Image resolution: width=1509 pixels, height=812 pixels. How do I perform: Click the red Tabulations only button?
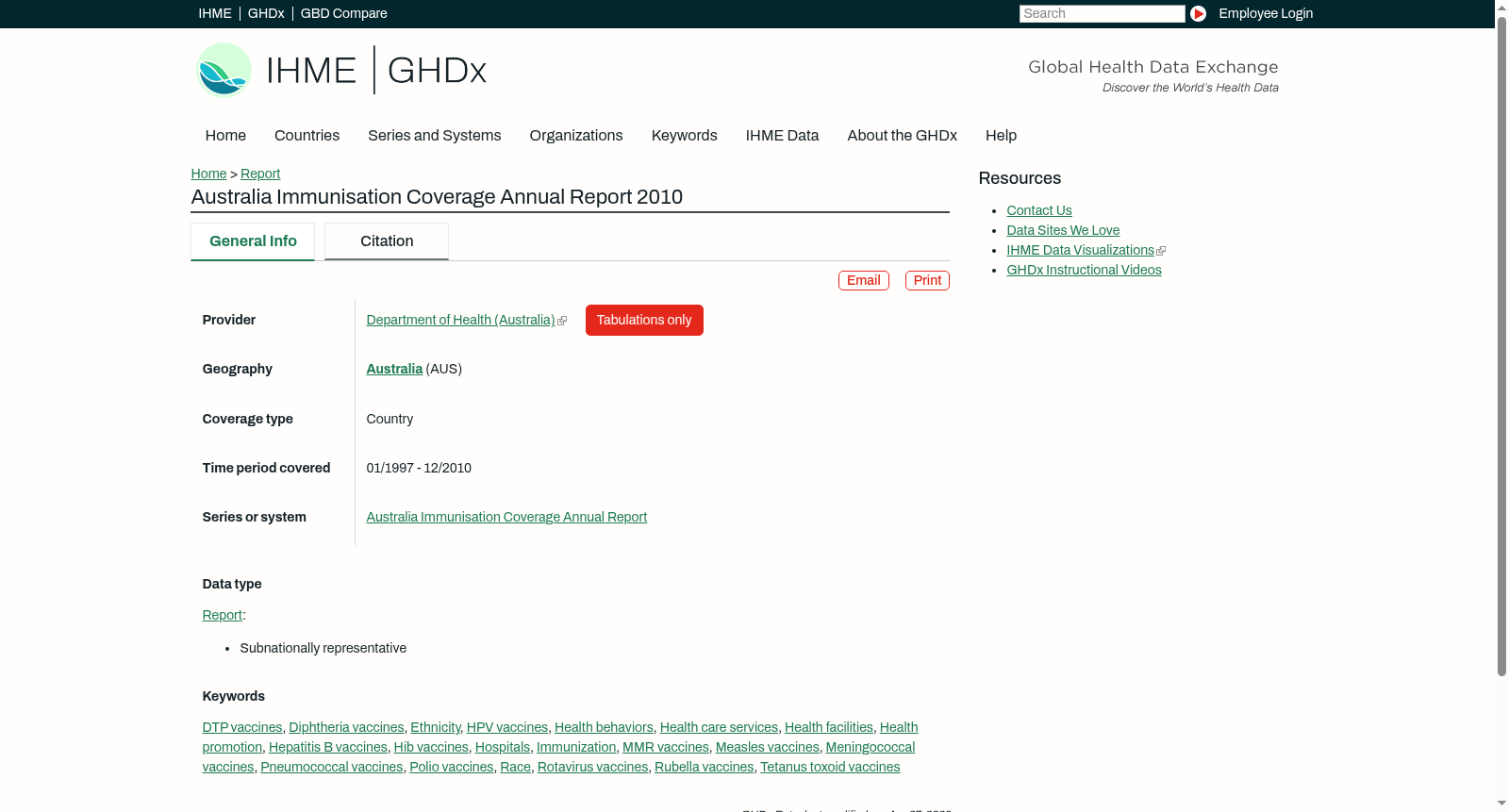click(644, 320)
